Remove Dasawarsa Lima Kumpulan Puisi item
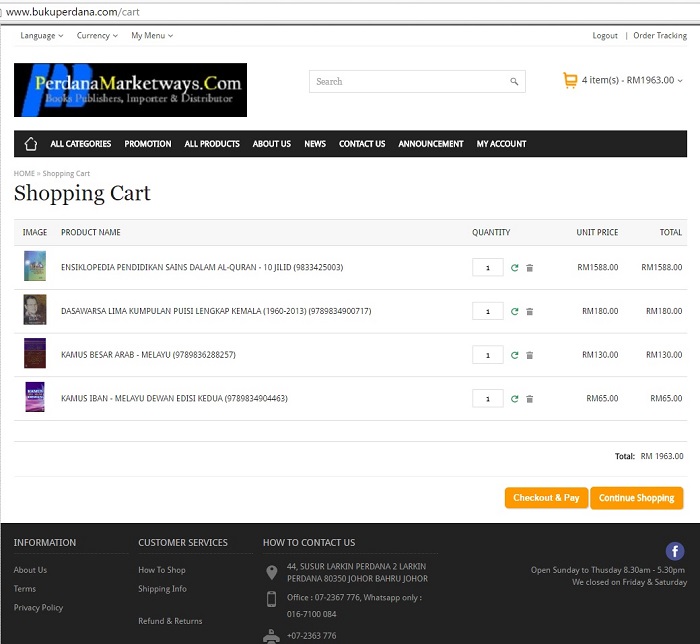700x644 pixels. click(529, 312)
